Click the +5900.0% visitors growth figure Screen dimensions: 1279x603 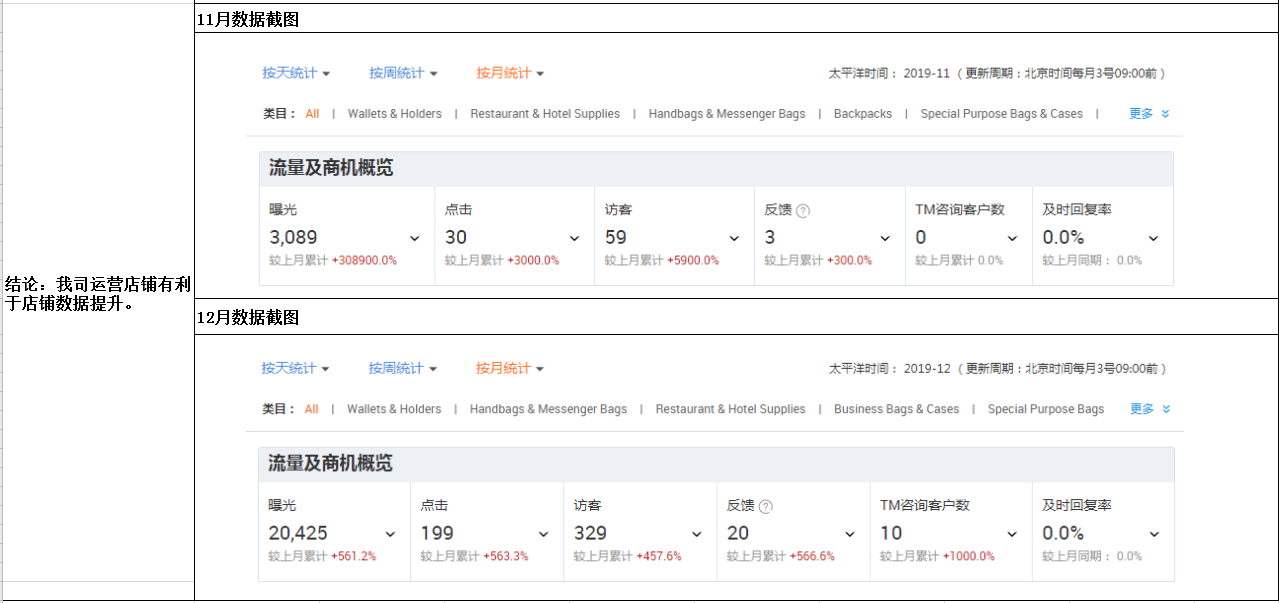tap(692, 260)
